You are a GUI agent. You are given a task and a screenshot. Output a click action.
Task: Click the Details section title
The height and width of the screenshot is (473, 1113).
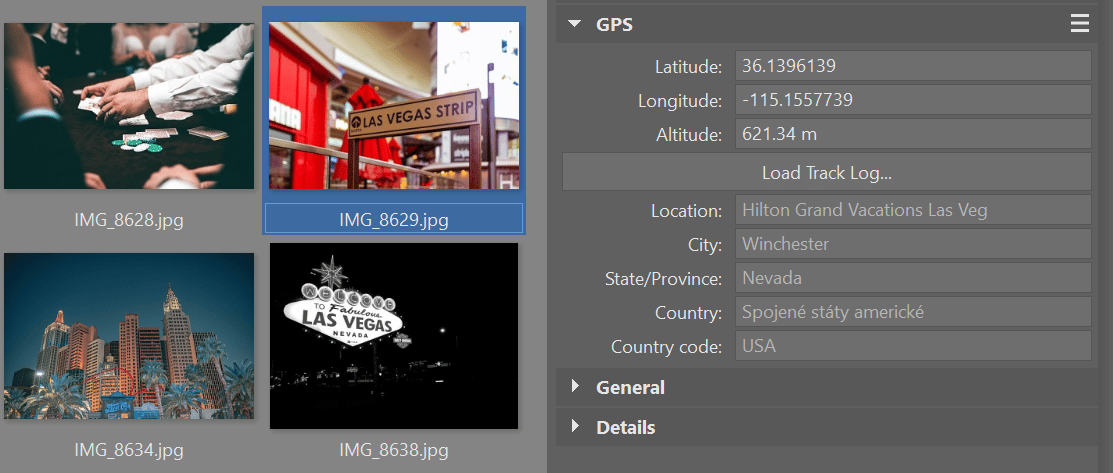626,428
